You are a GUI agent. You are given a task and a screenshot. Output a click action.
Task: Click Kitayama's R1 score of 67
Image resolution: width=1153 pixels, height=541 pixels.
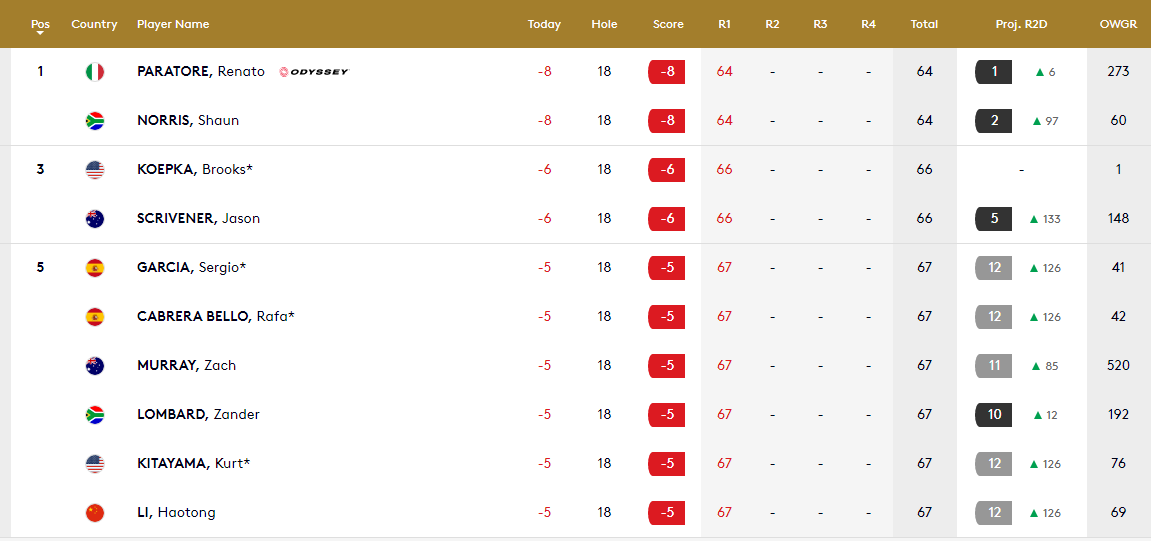[x=724, y=464]
